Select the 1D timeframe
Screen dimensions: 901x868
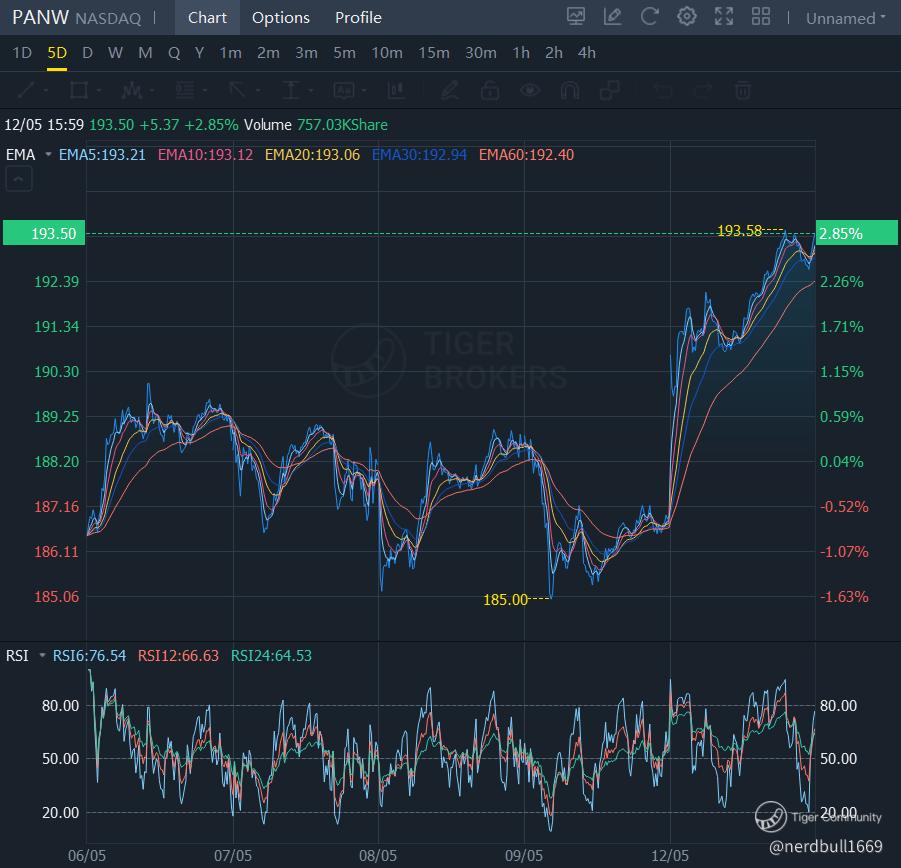(22, 53)
